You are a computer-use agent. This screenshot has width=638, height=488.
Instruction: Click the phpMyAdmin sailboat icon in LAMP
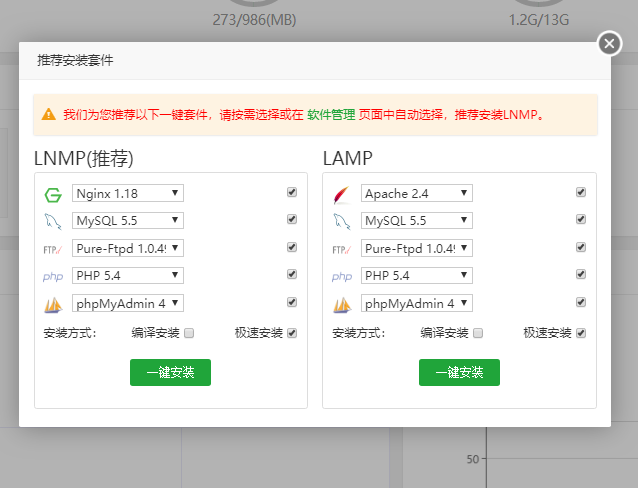pyautogui.click(x=342, y=305)
